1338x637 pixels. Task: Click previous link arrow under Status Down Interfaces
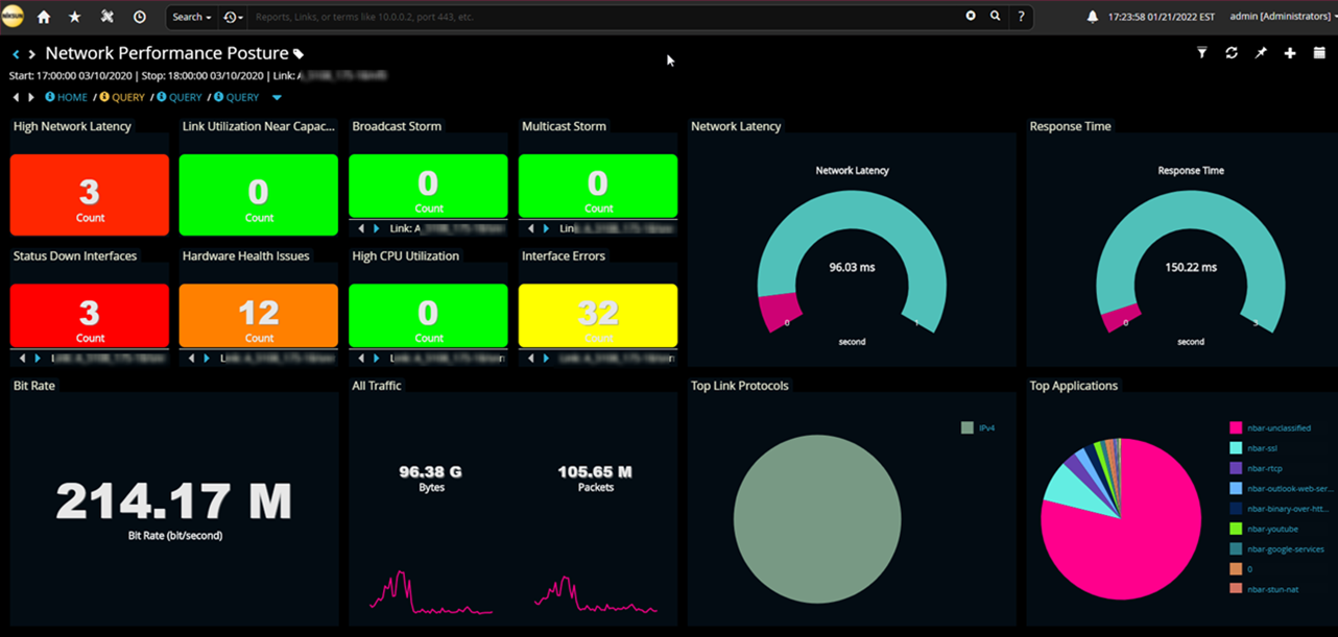[x=23, y=358]
